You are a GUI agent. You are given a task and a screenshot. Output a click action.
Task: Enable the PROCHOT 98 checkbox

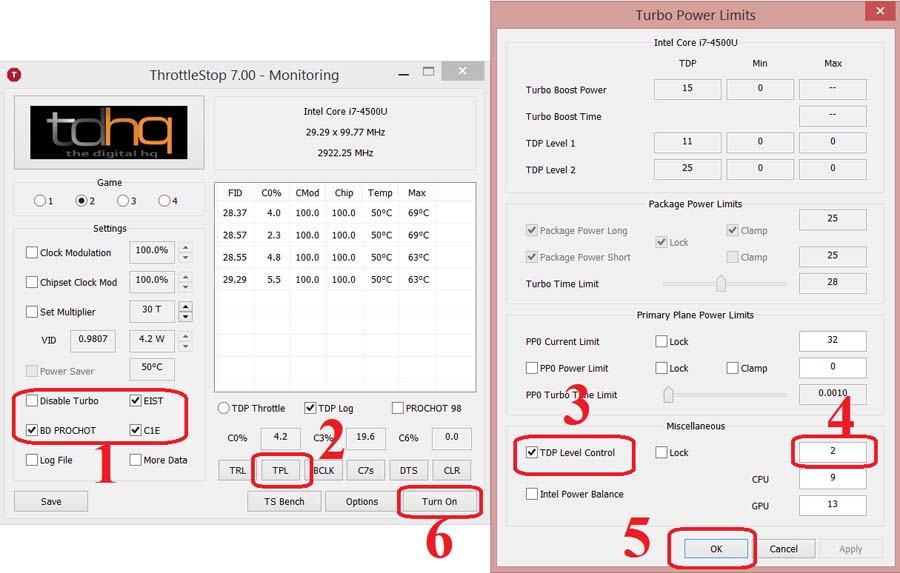point(397,408)
